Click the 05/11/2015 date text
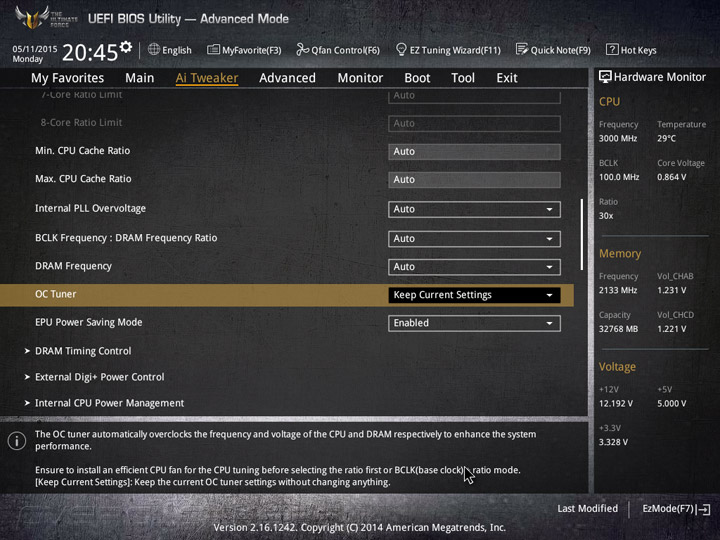Viewport: 720px width, 540px height. (34, 49)
